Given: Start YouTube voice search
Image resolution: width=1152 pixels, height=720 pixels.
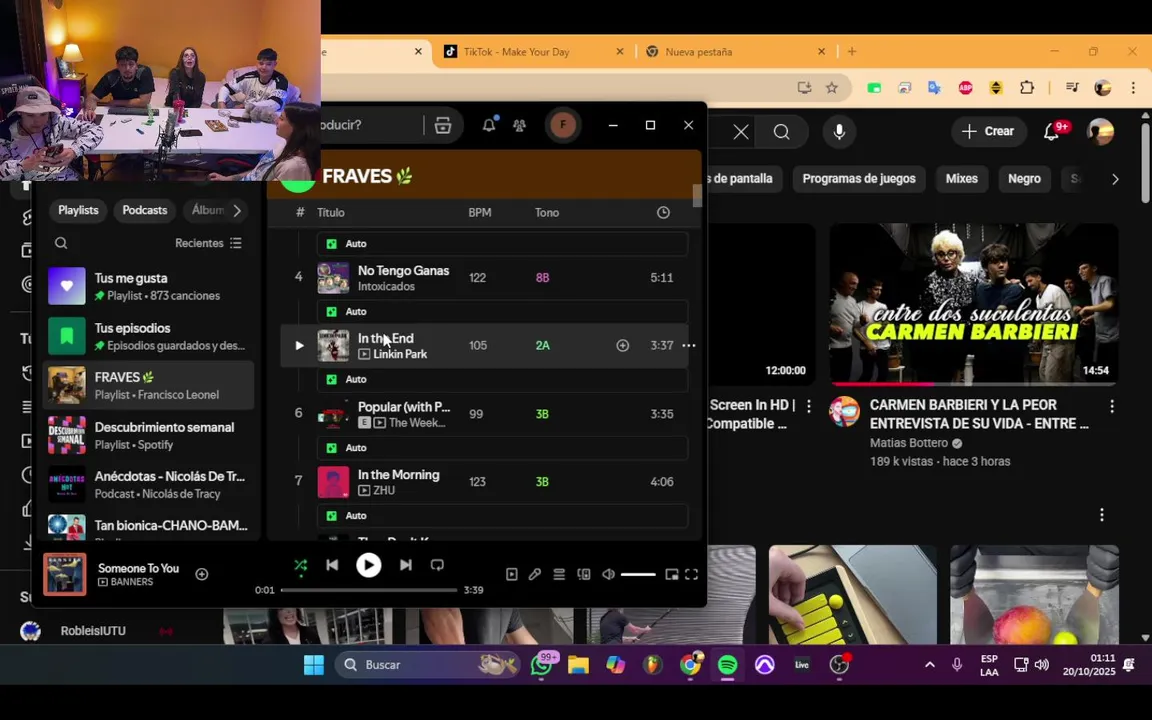Looking at the screenshot, I should 839,132.
